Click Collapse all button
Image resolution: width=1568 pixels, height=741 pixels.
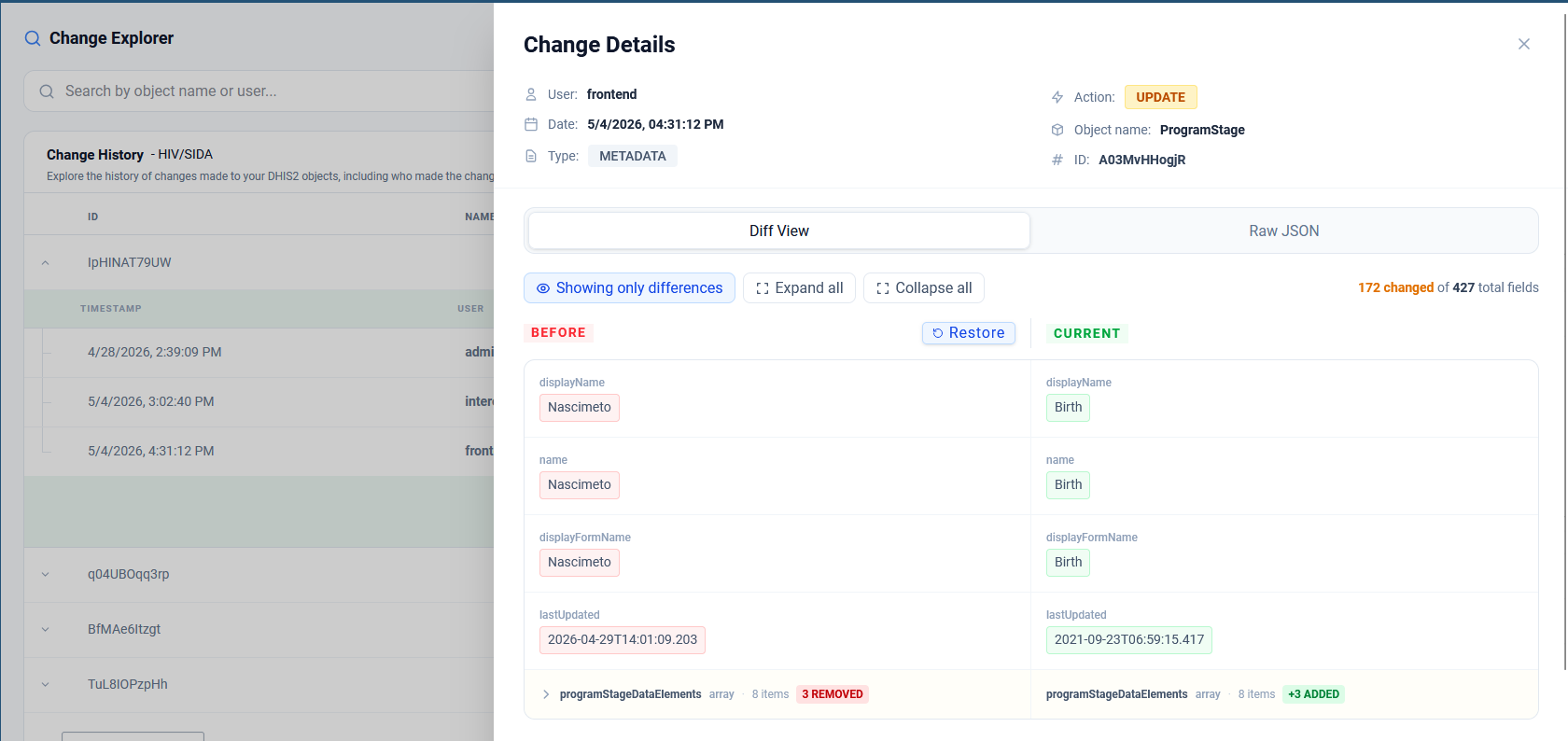click(x=924, y=287)
